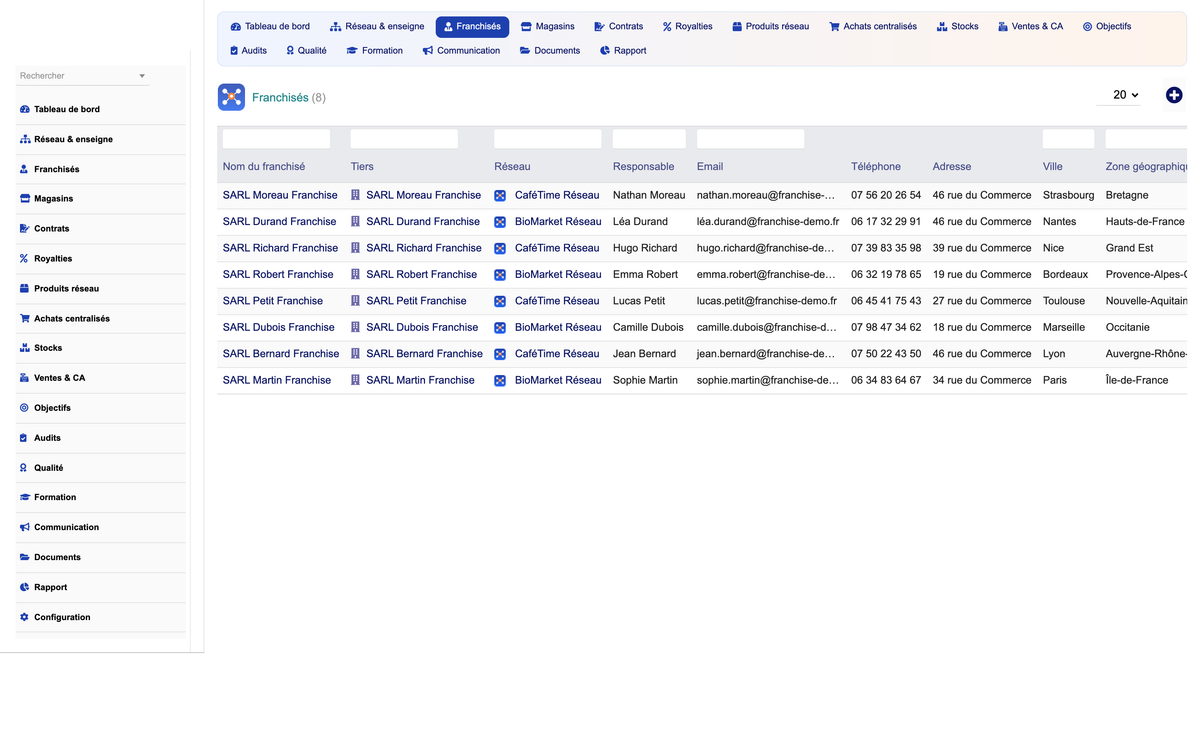This screenshot has height=743, width=1200.
Task: Sort by the Responsable column header
Action: [x=643, y=167]
